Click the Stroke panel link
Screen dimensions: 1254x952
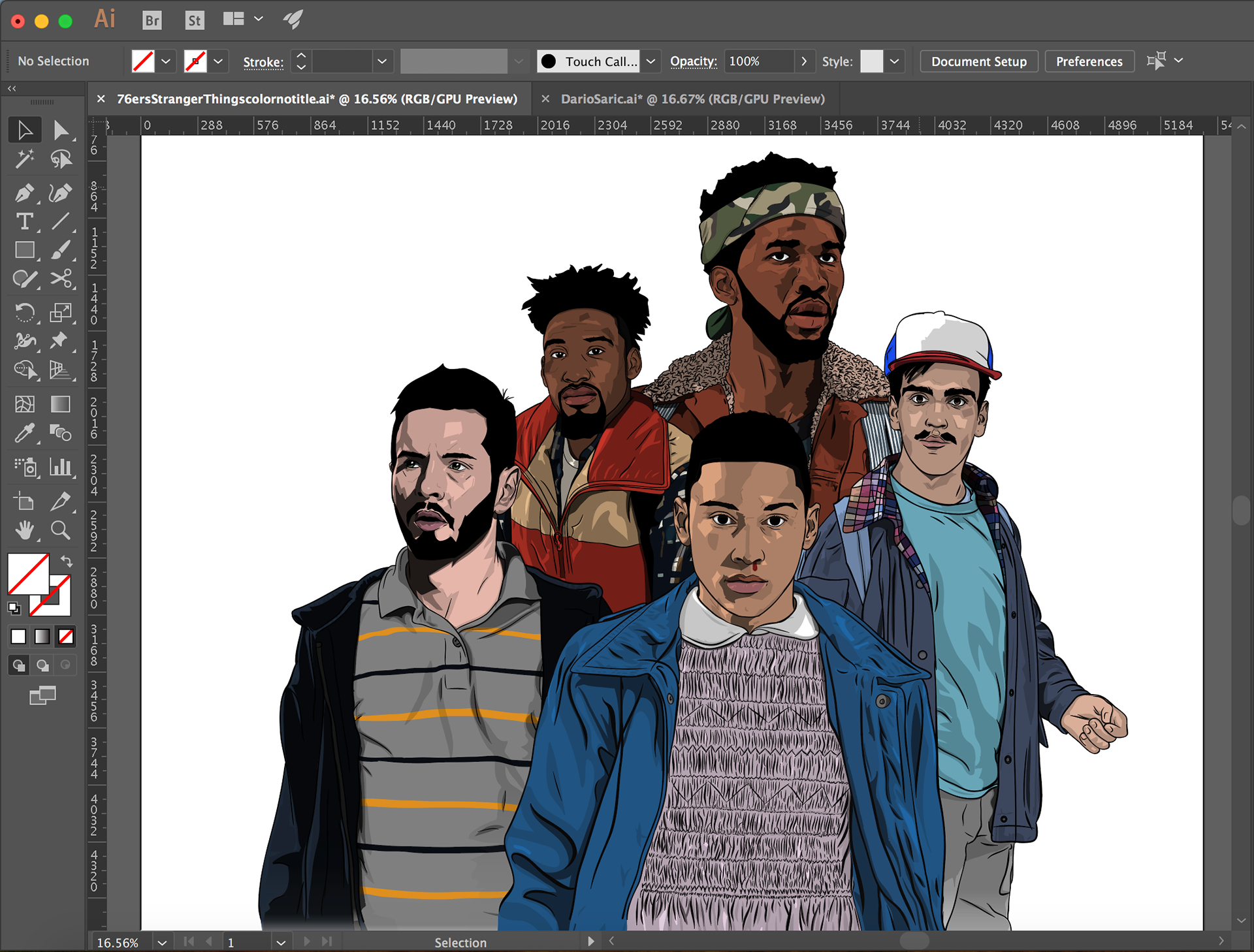point(263,62)
